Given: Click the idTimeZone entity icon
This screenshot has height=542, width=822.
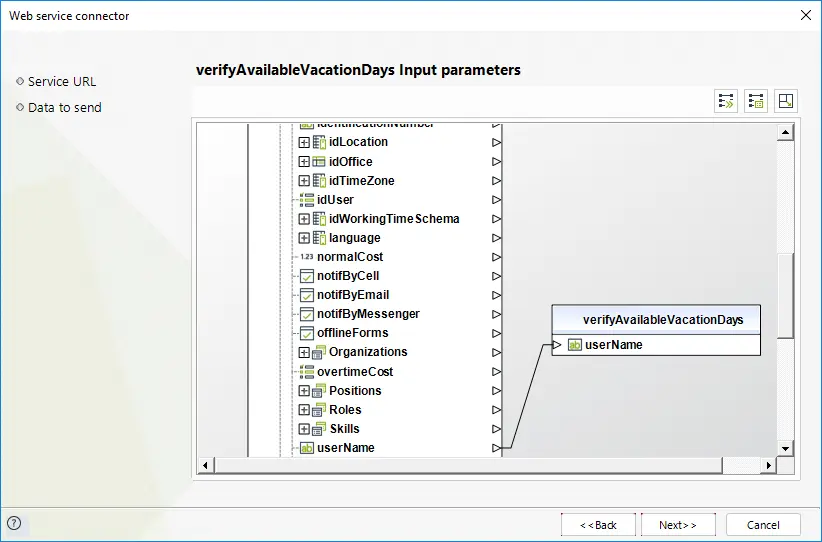Looking at the screenshot, I should [x=319, y=181].
